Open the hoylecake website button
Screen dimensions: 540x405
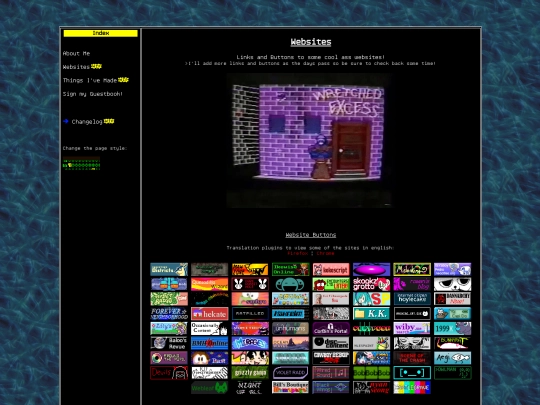(x=412, y=299)
